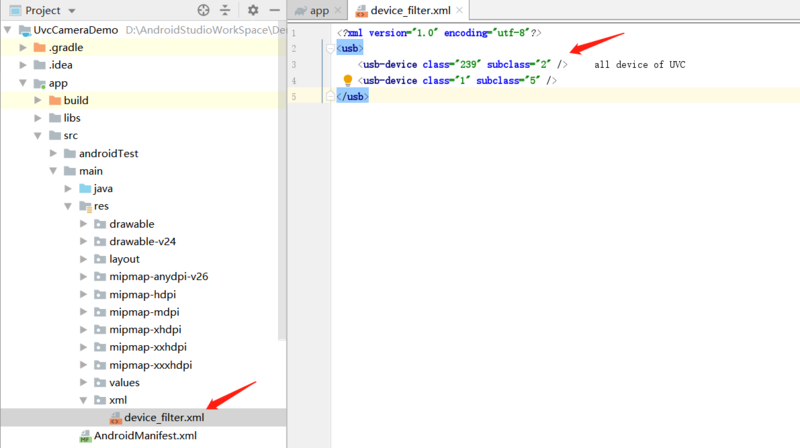Image resolution: width=800 pixels, height=448 pixels.
Task: Click the locate/scroll-from-source target icon
Action: tap(203, 10)
